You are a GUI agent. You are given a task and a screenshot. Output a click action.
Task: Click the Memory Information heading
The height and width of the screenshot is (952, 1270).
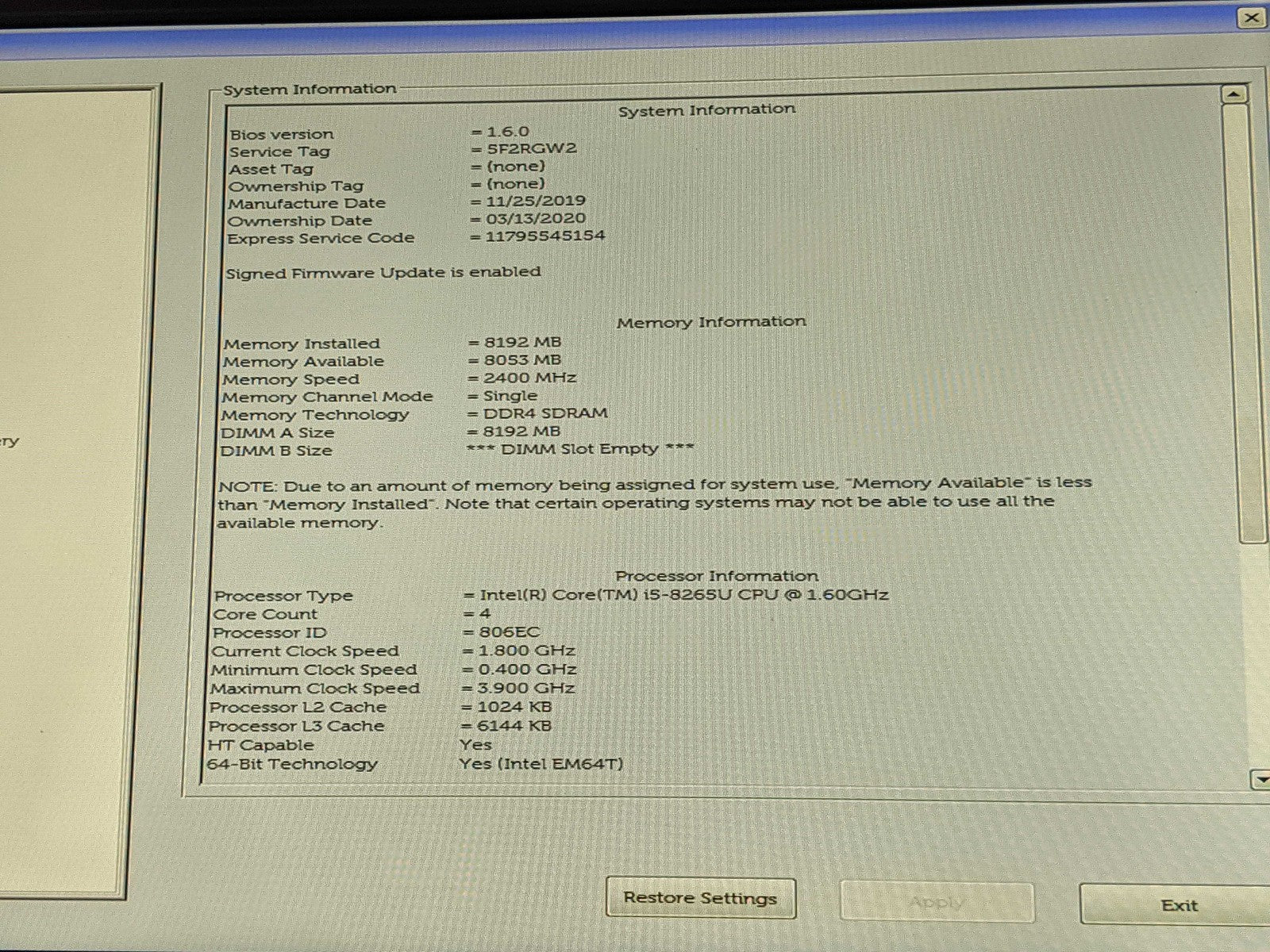click(711, 321)
